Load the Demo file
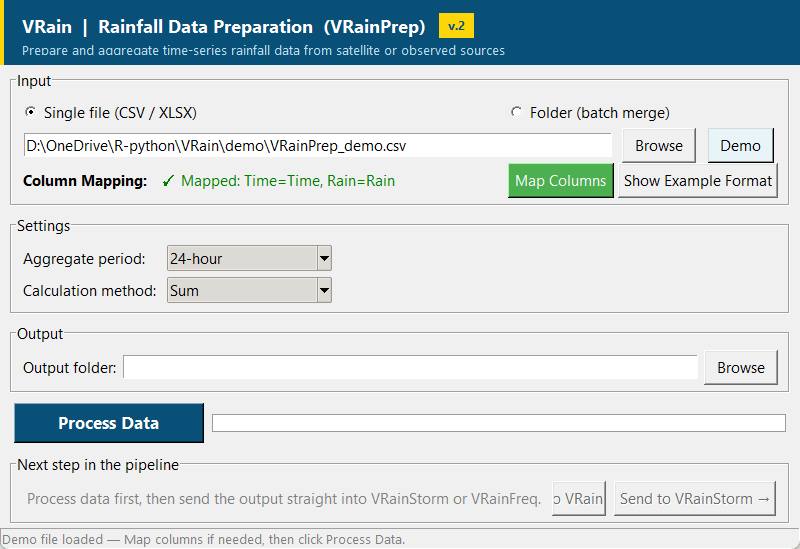The height and width of the screenshot is (549, 800). point(740,146)
